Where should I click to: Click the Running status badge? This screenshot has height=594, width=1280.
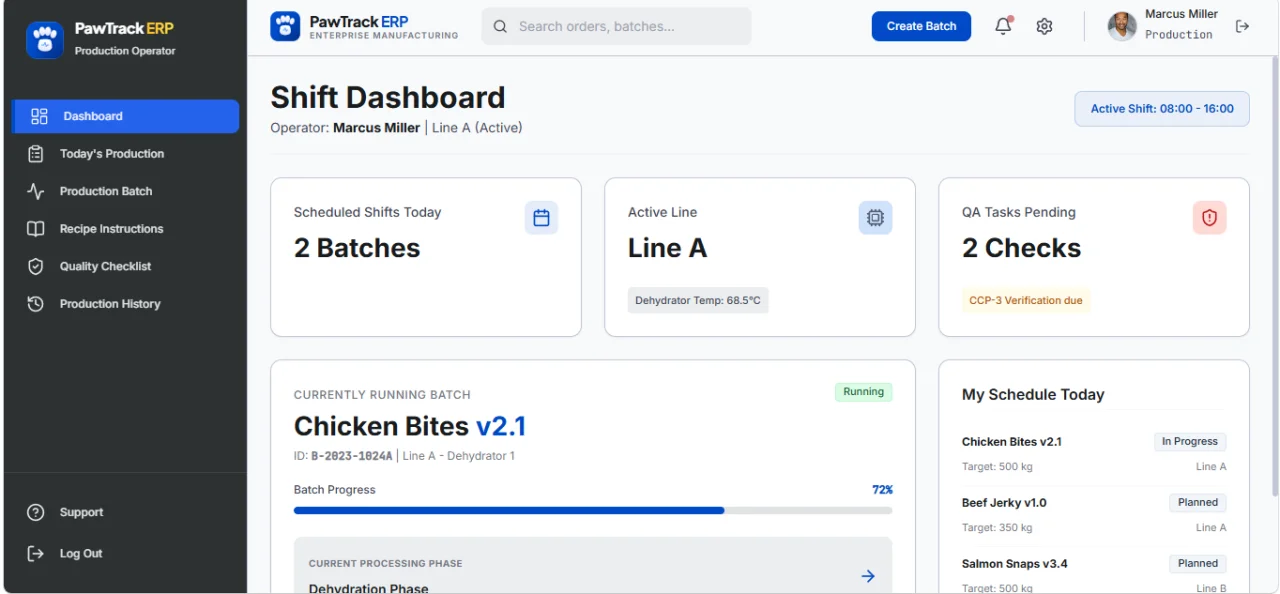(x=863, y=392)
